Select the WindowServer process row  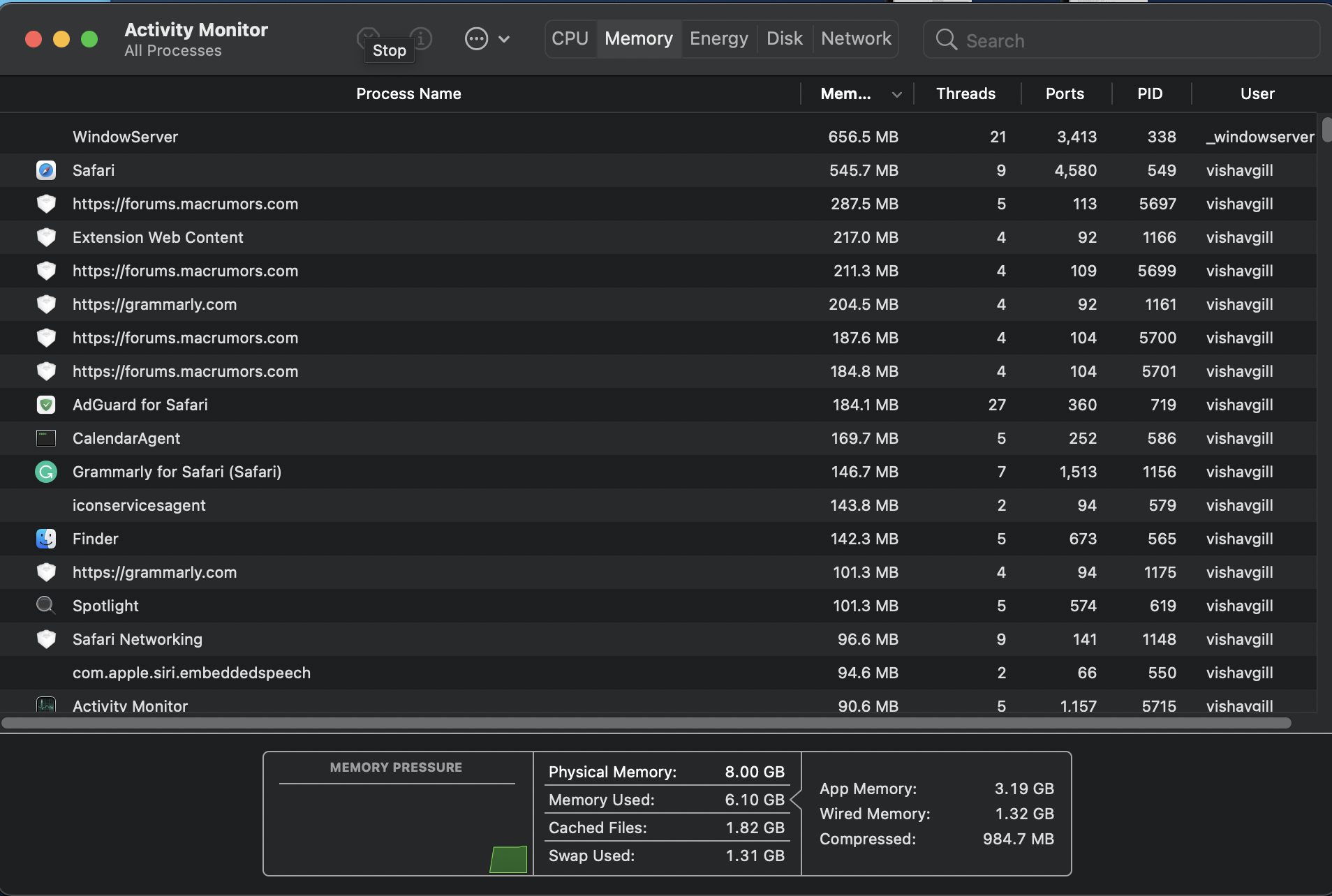click(x=658, y=137)
